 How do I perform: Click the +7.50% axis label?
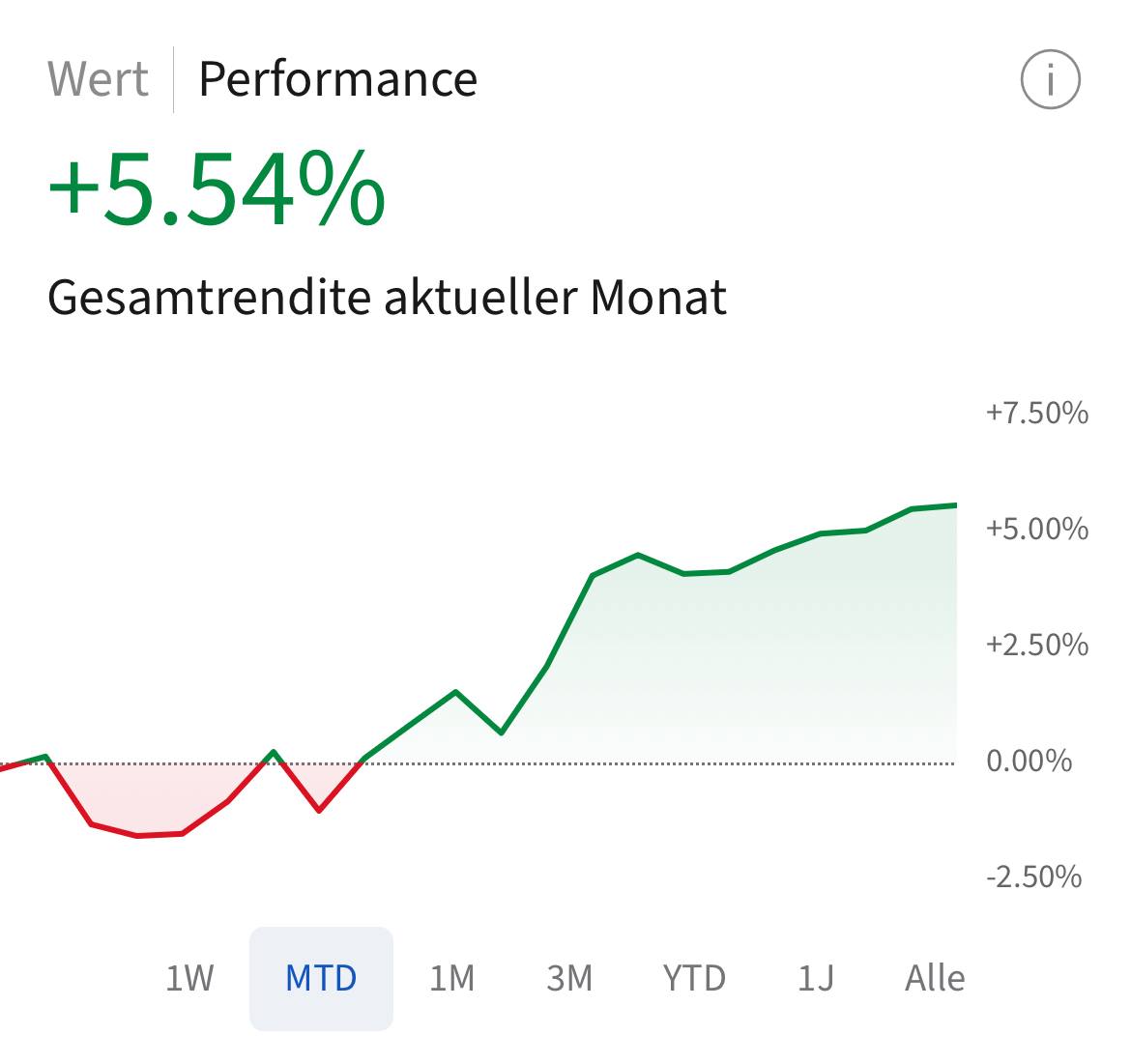click(1036, 414)
